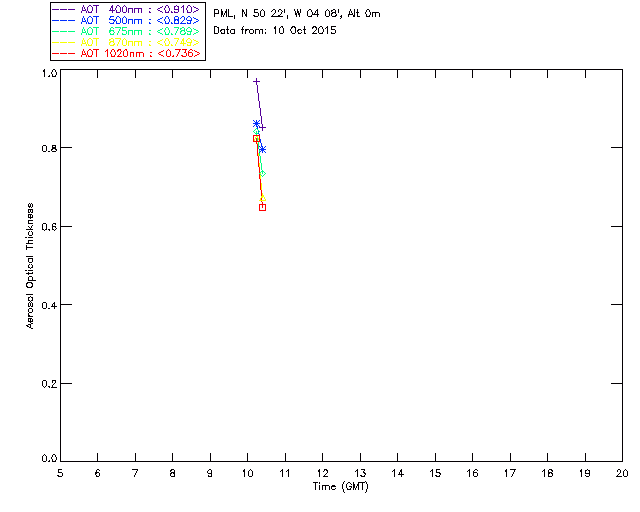Click the 1.0 y-axis tick label
The height and width of the screenshot is (512, 640).
[x=49, y=73]
